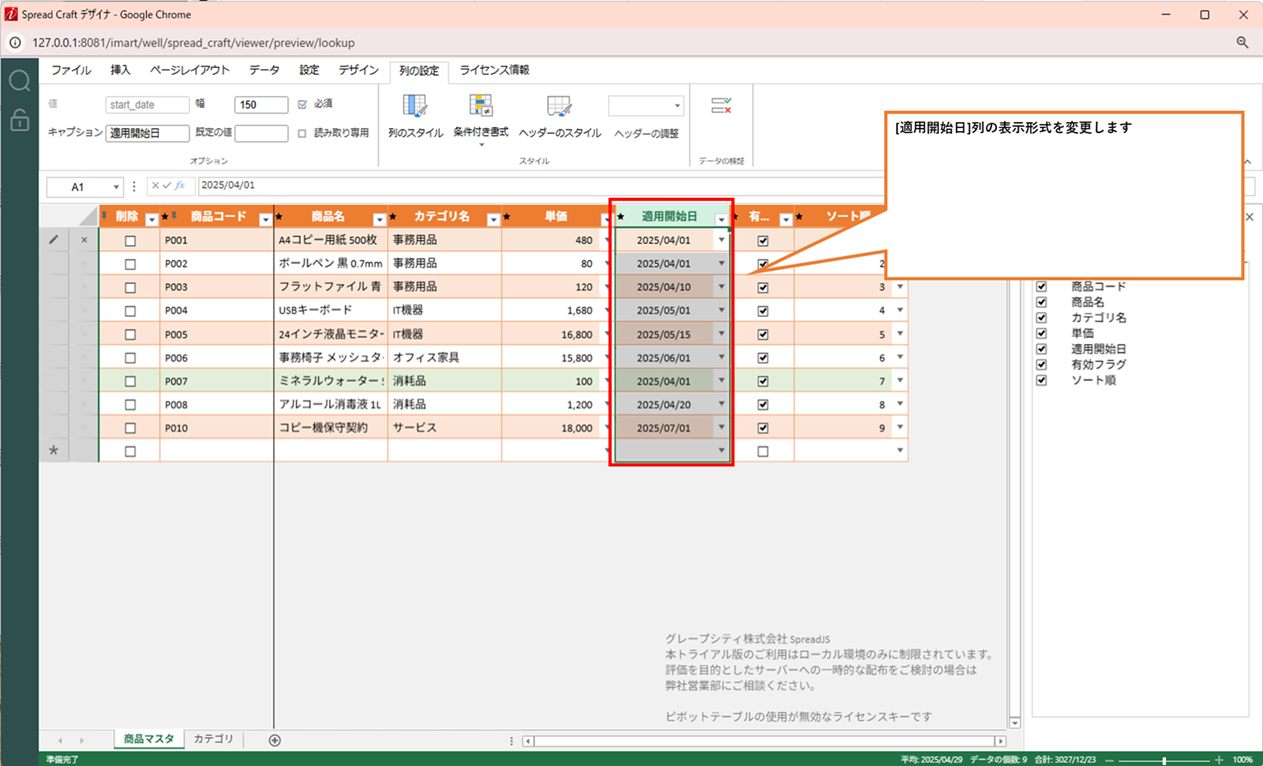Click the unlocked padlock icon in sidebar

pyautogui.click(x=19, y=120)
